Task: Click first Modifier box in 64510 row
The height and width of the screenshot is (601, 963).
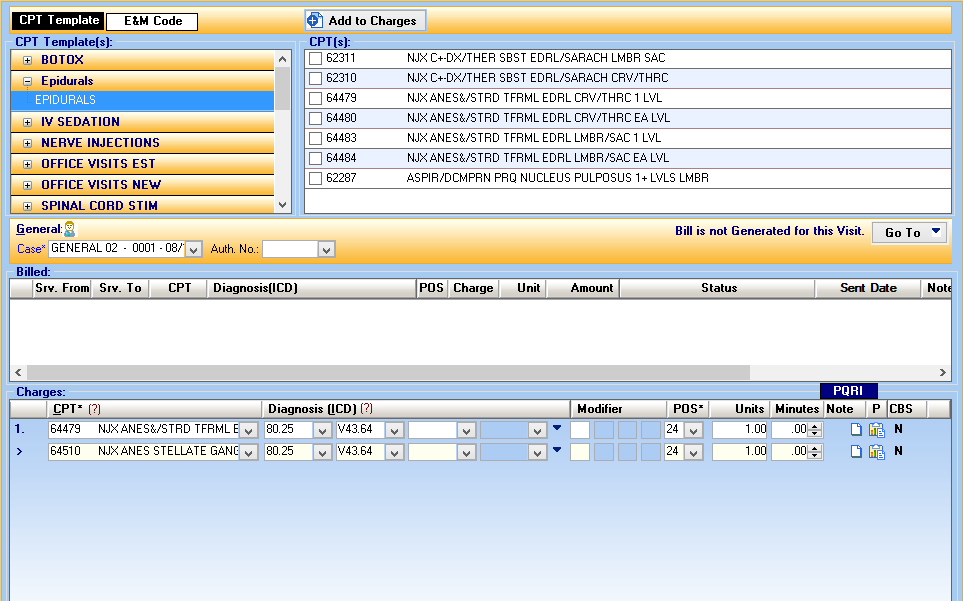Action: 580,452
